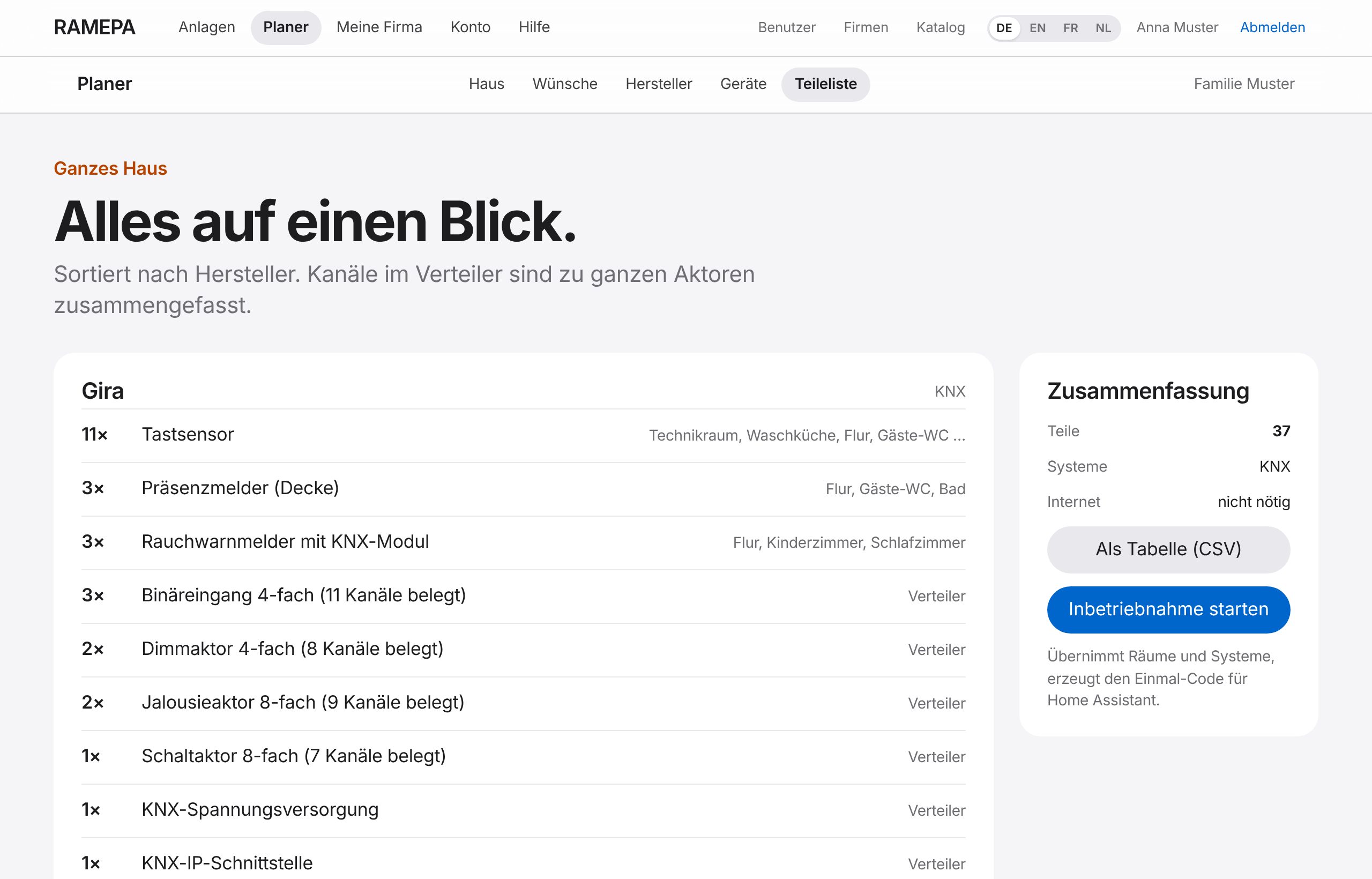The height and width of the screenshot is (879, 1372).
Task: Open the Konto page
Action: 470,27
